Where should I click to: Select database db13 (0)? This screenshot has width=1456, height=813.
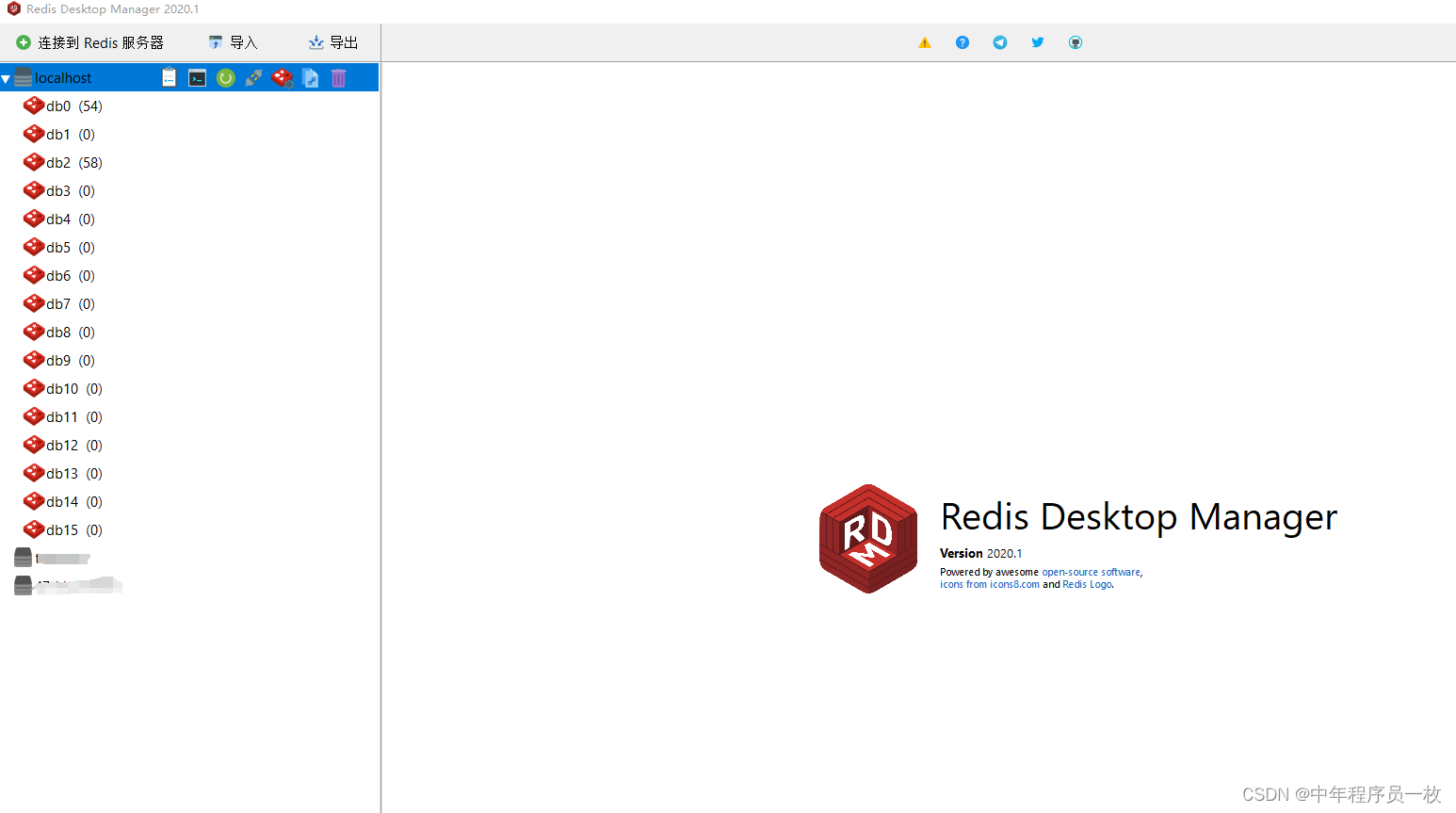point(74,474)
